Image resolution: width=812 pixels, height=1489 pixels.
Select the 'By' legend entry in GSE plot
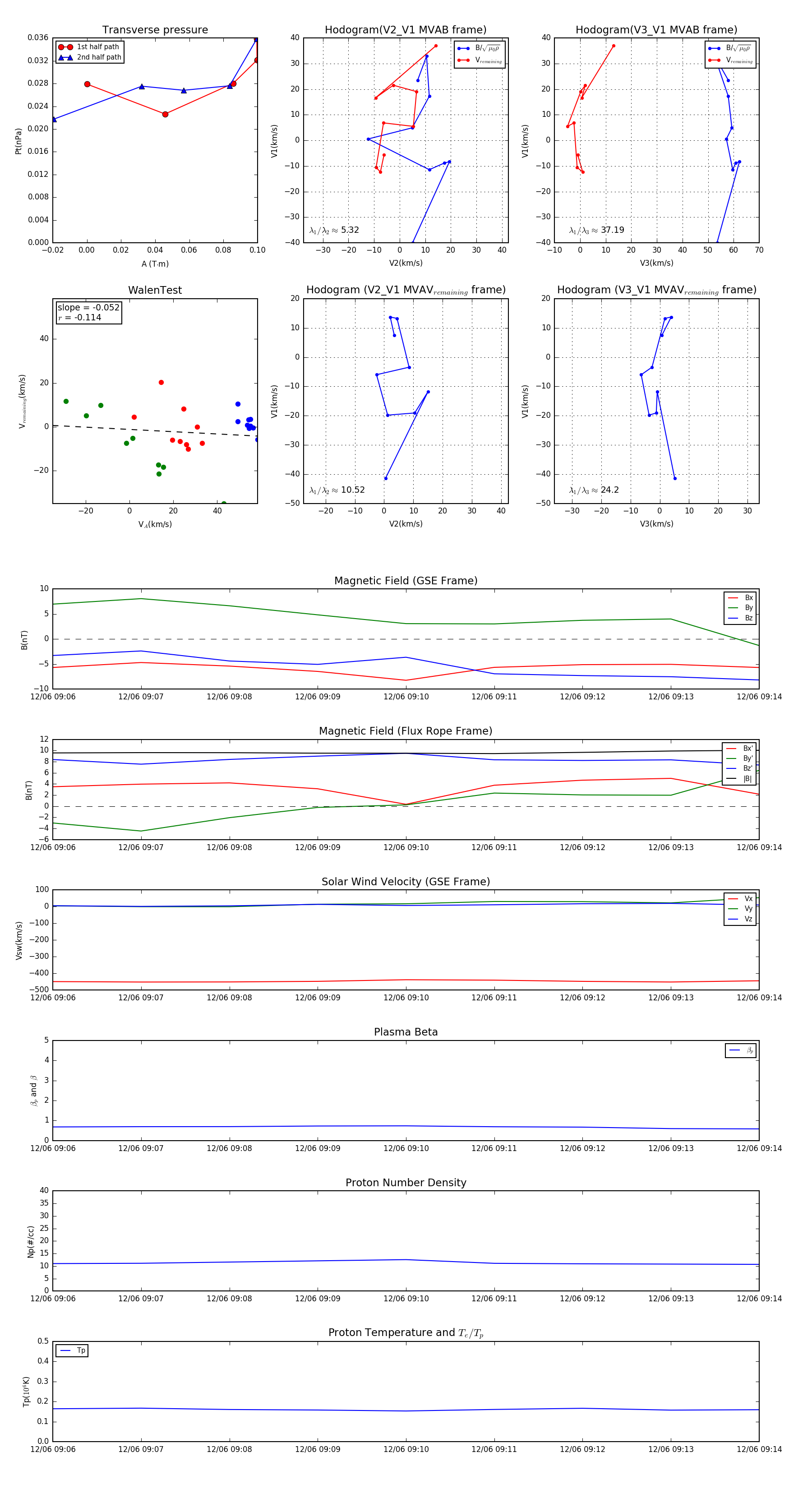pyautogui.click(x=740, y=608)
